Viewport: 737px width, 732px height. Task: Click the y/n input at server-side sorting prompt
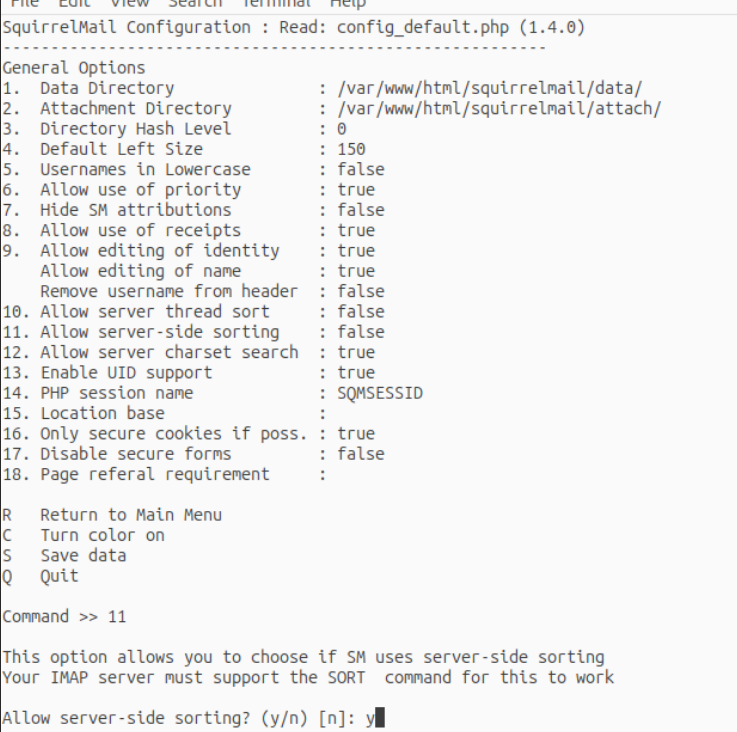(375, 718)
